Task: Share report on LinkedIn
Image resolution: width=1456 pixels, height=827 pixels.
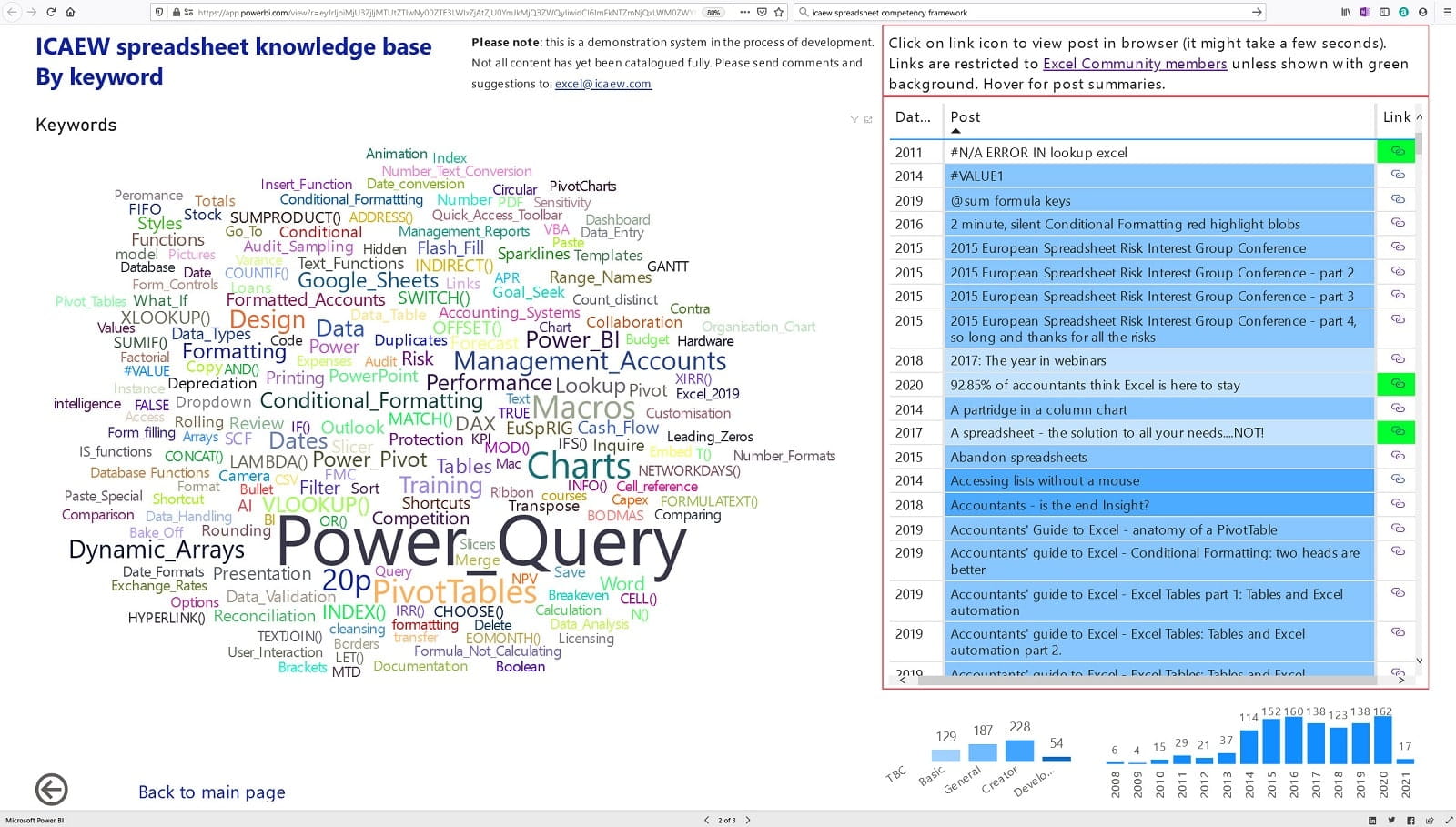Action: 1372,819
